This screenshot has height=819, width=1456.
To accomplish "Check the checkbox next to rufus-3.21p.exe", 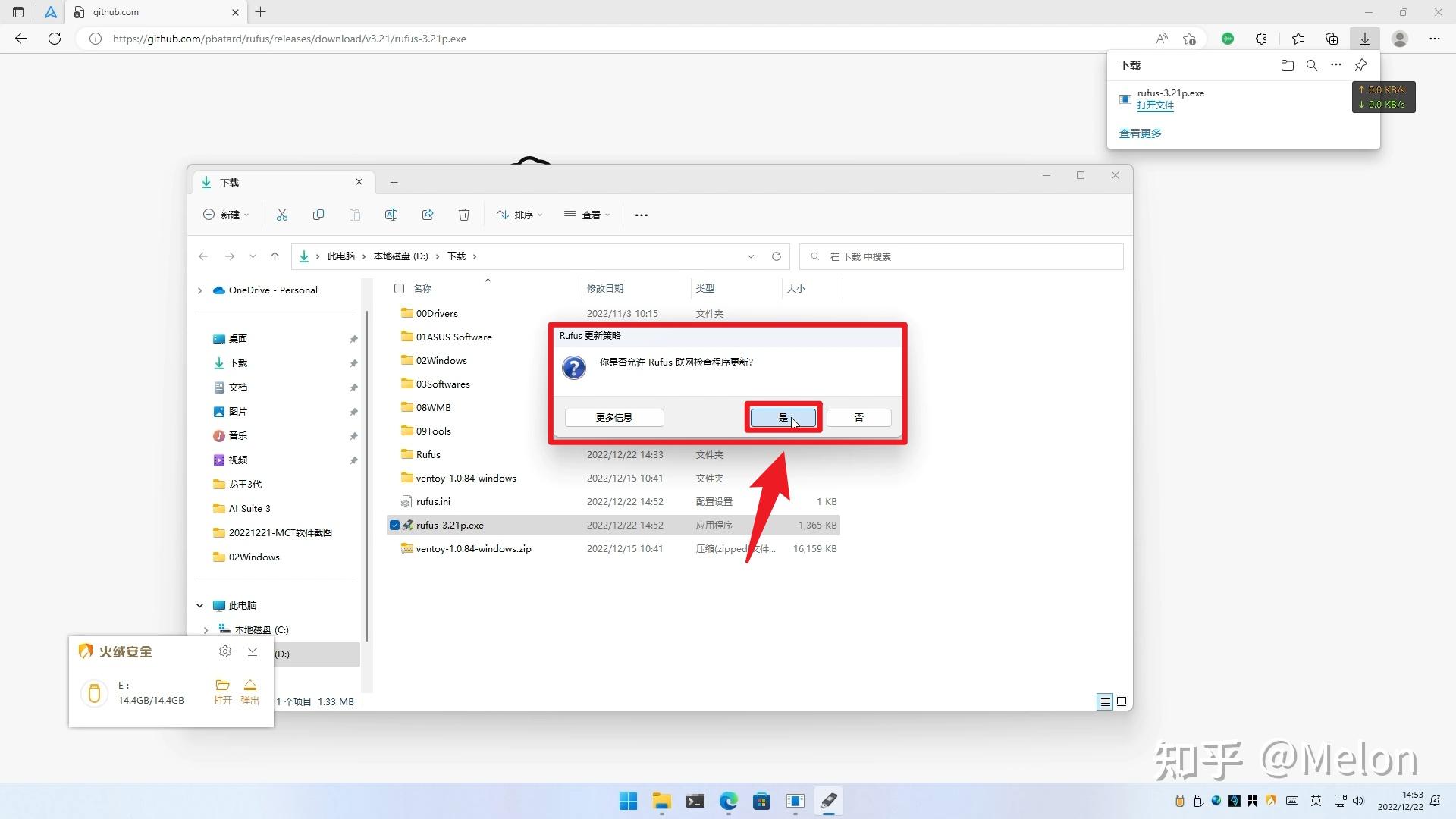I will coord(394,525).
